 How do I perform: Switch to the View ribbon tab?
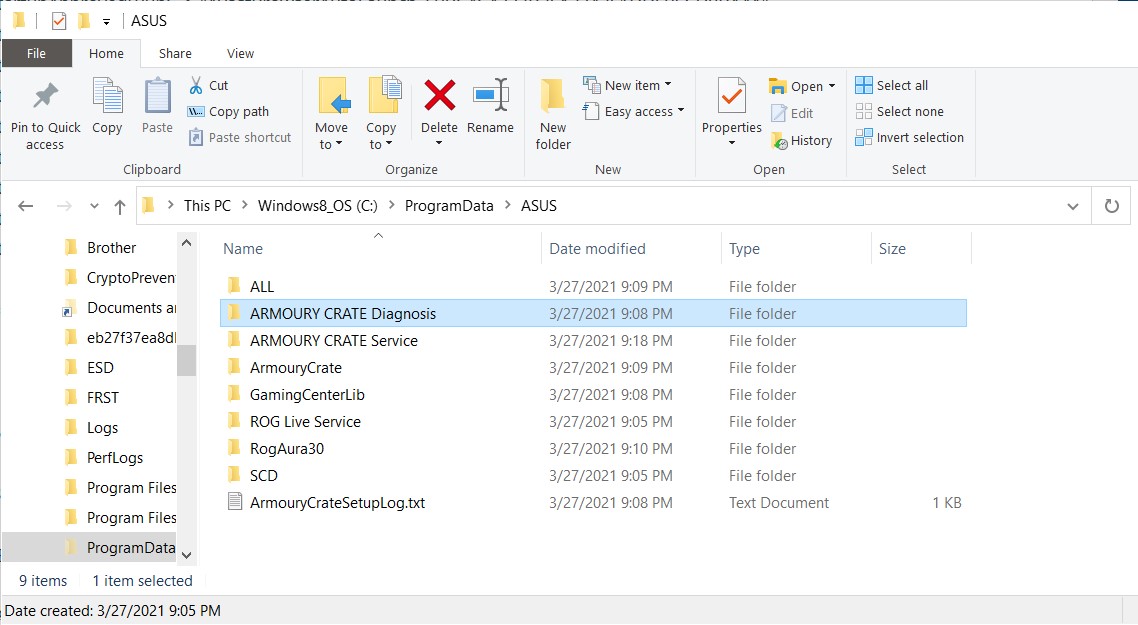240,54
